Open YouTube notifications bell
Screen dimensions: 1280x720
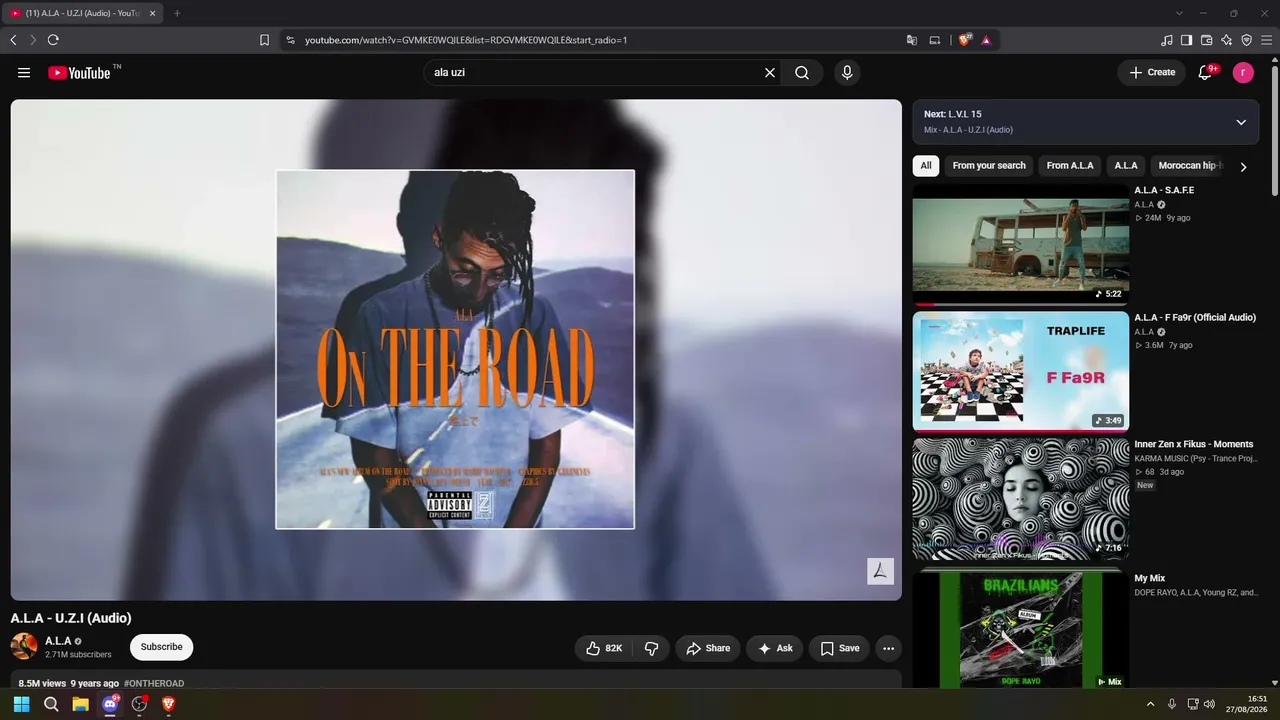1205,73
